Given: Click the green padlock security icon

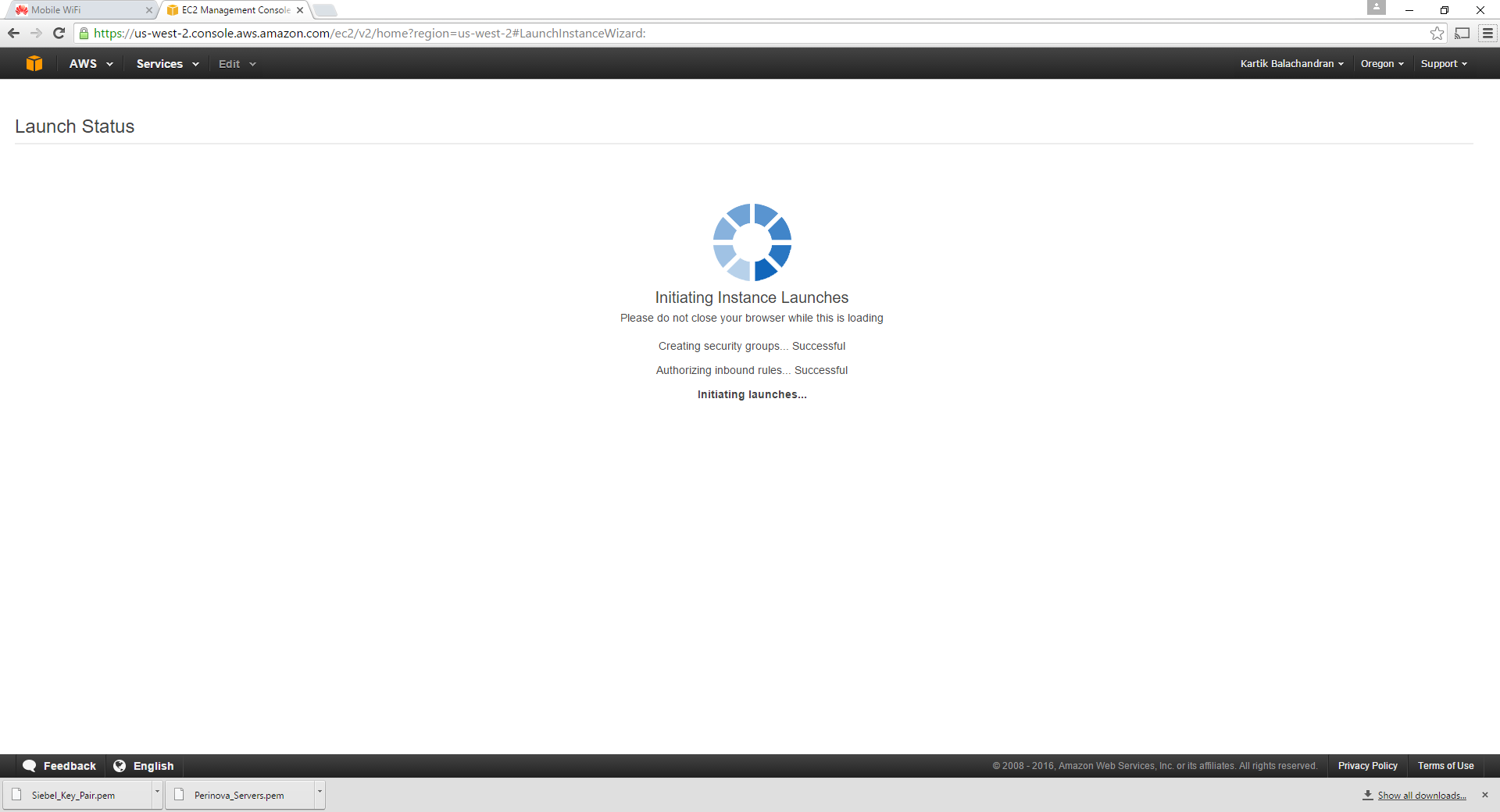Looking at the screenshot, I should [x=84, y=33].
